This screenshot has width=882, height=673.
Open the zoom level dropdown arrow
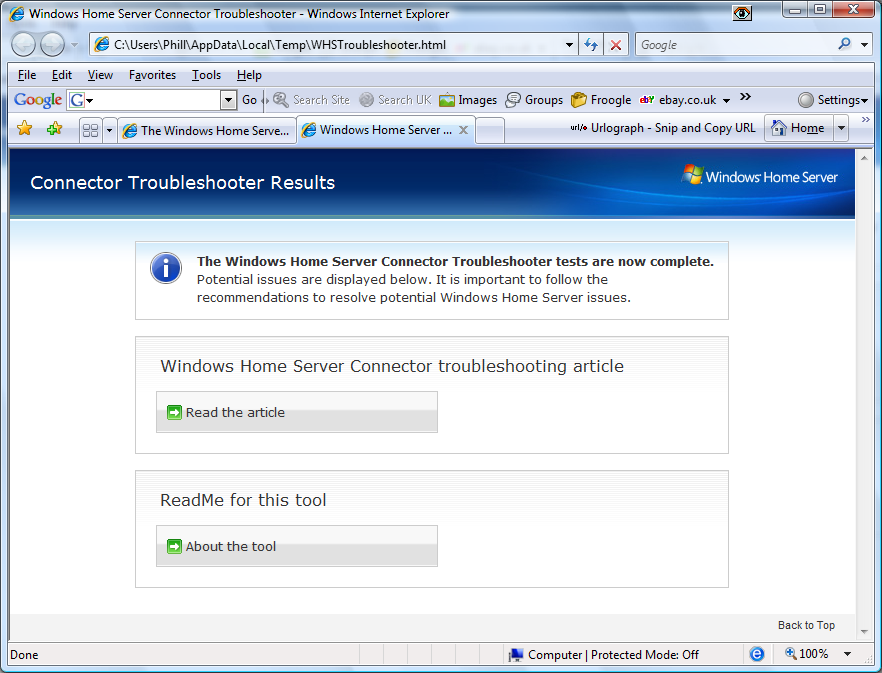[x=847, y=654]
